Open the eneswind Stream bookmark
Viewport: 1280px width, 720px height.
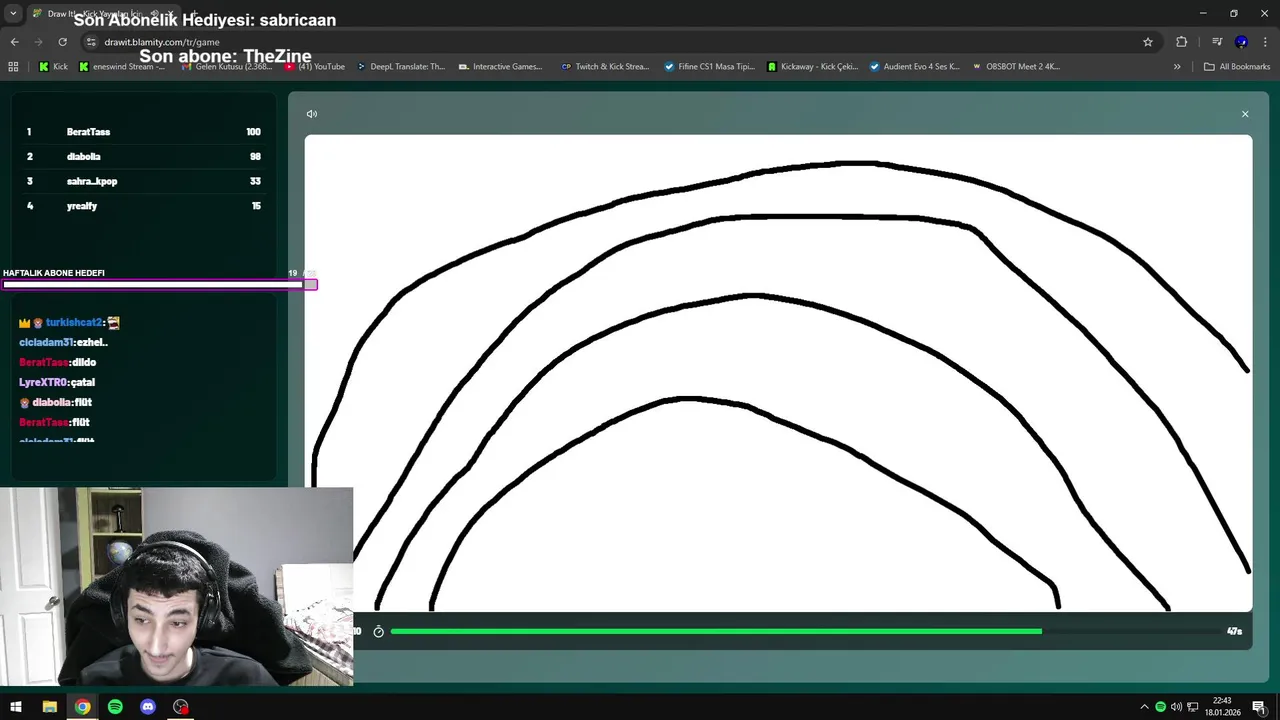pos(122,67)
